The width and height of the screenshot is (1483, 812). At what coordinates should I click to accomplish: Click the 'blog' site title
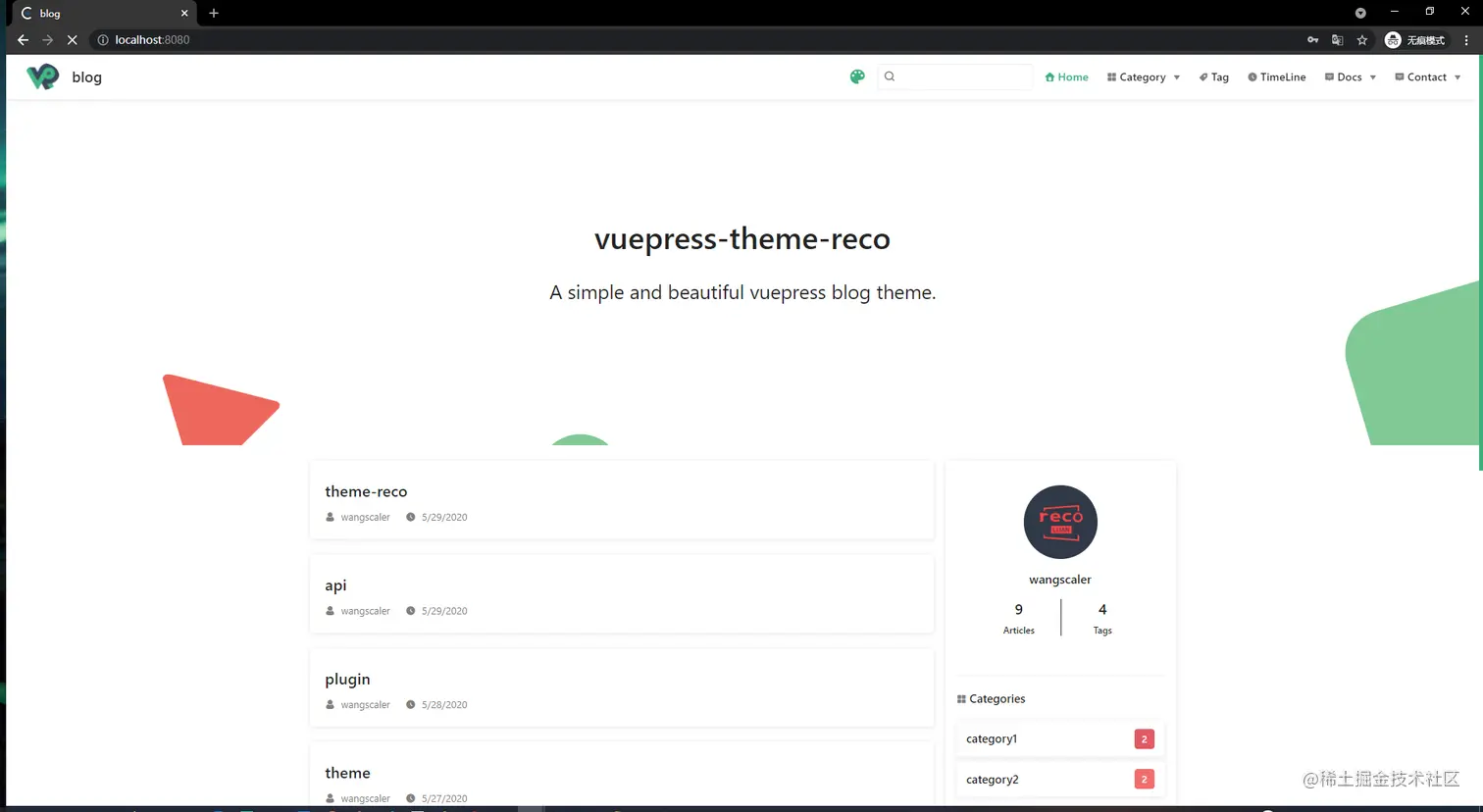click(x=86, y=76)
